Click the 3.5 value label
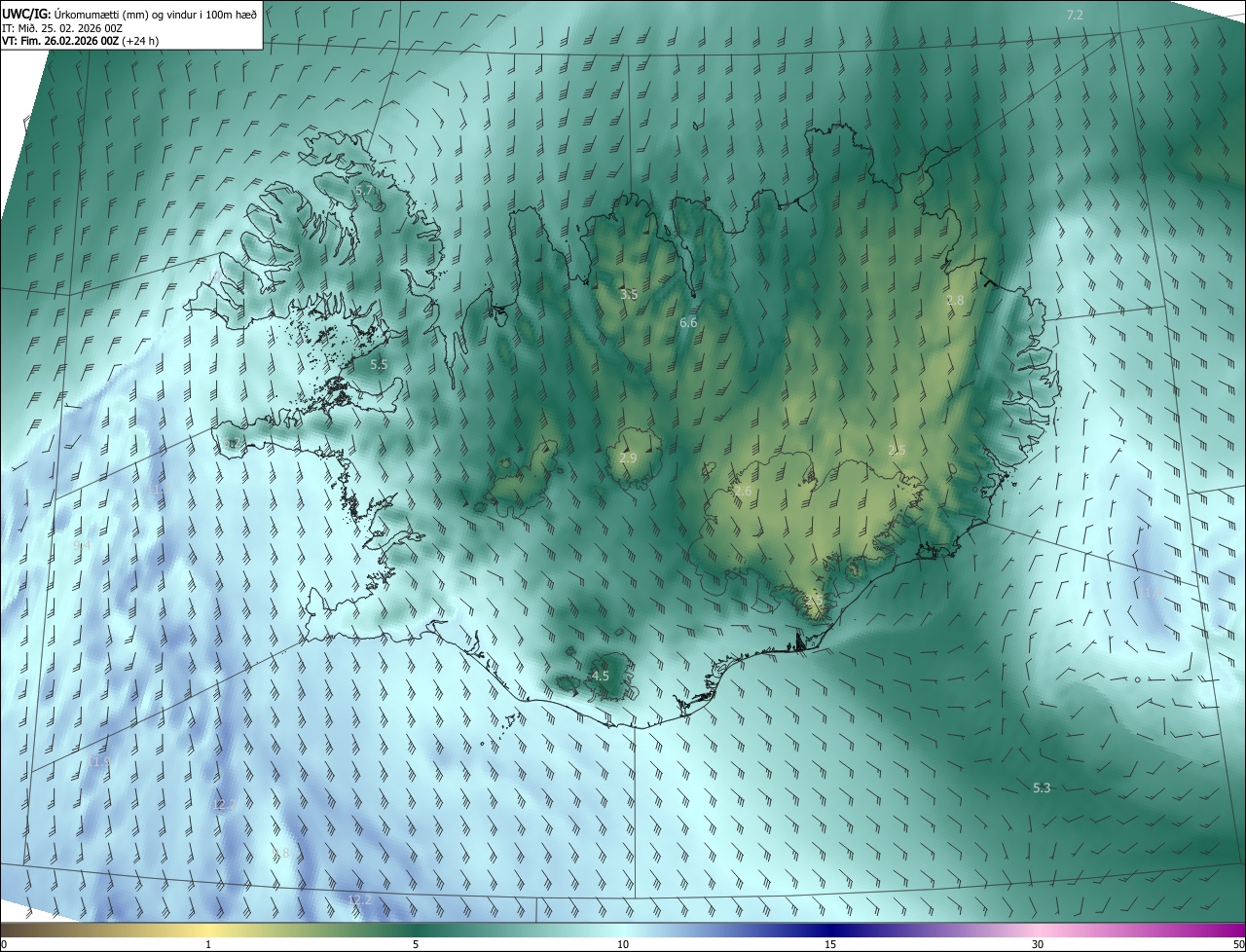 (x=629, y=294)
